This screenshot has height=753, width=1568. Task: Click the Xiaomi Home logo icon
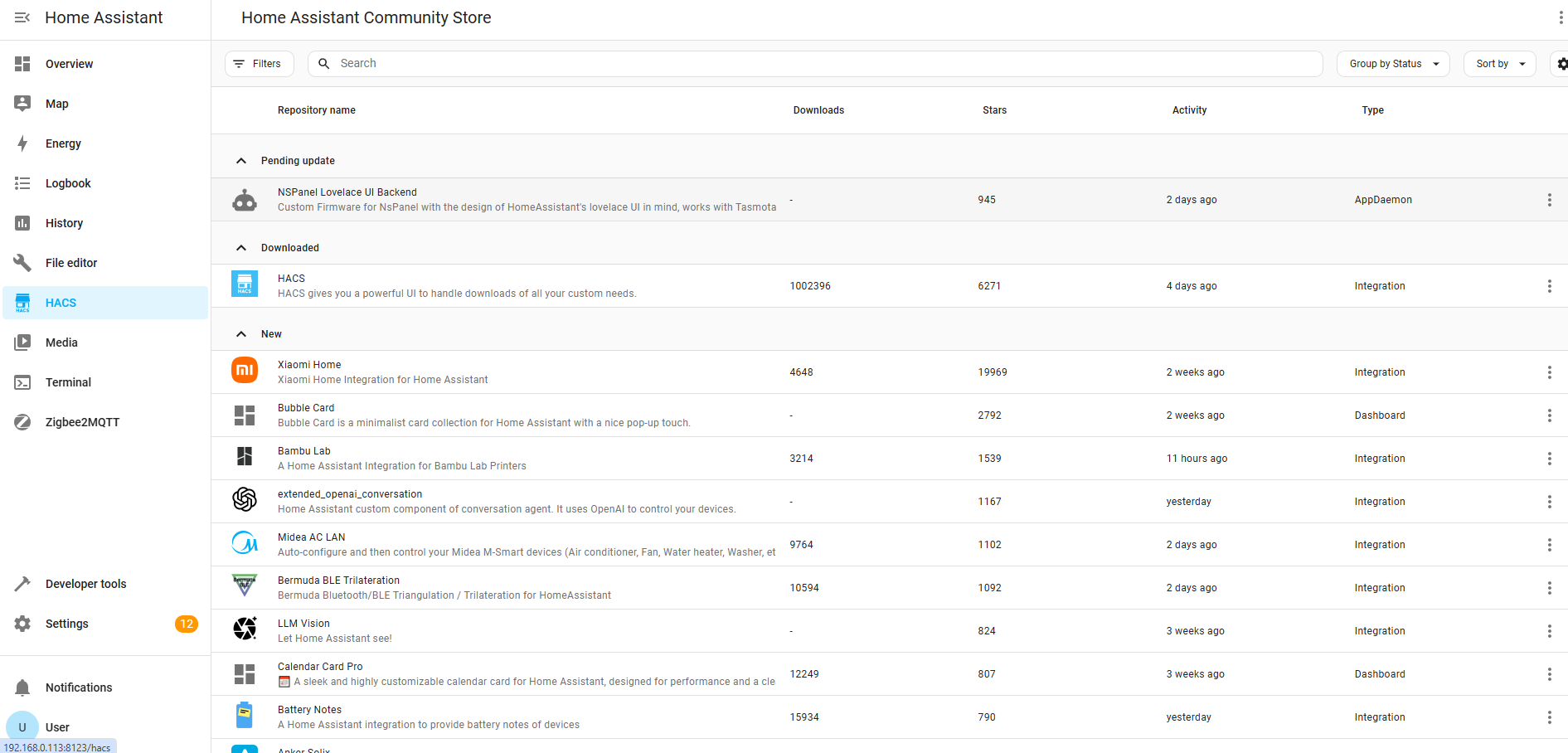[245, 370]
